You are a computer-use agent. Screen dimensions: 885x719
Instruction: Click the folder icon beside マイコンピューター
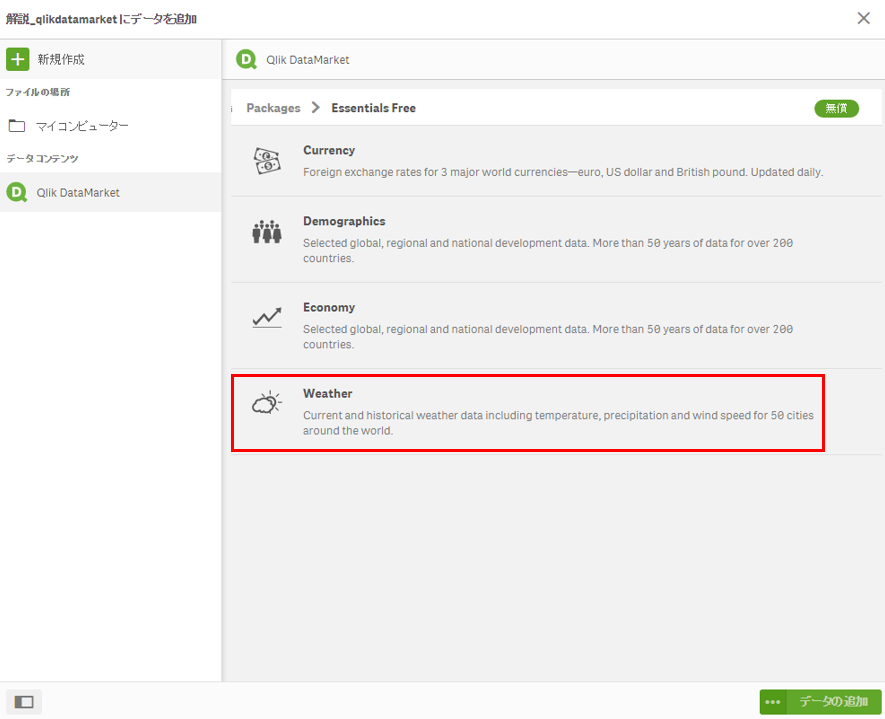click(x=16, y=125)
